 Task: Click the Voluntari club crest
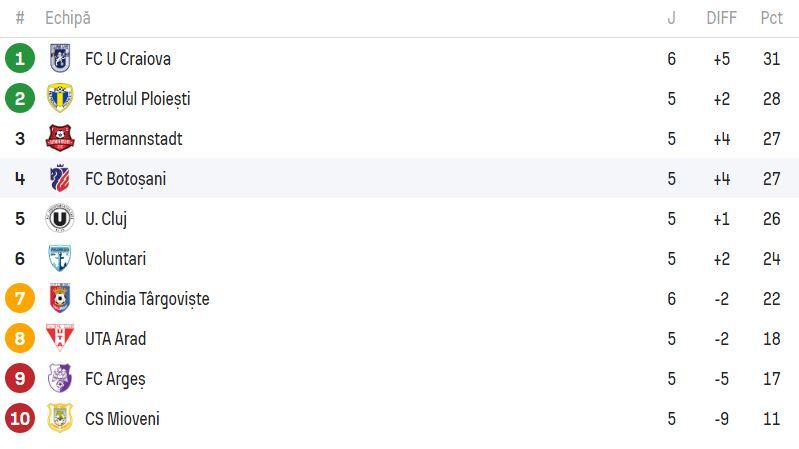tap(60, 259)
